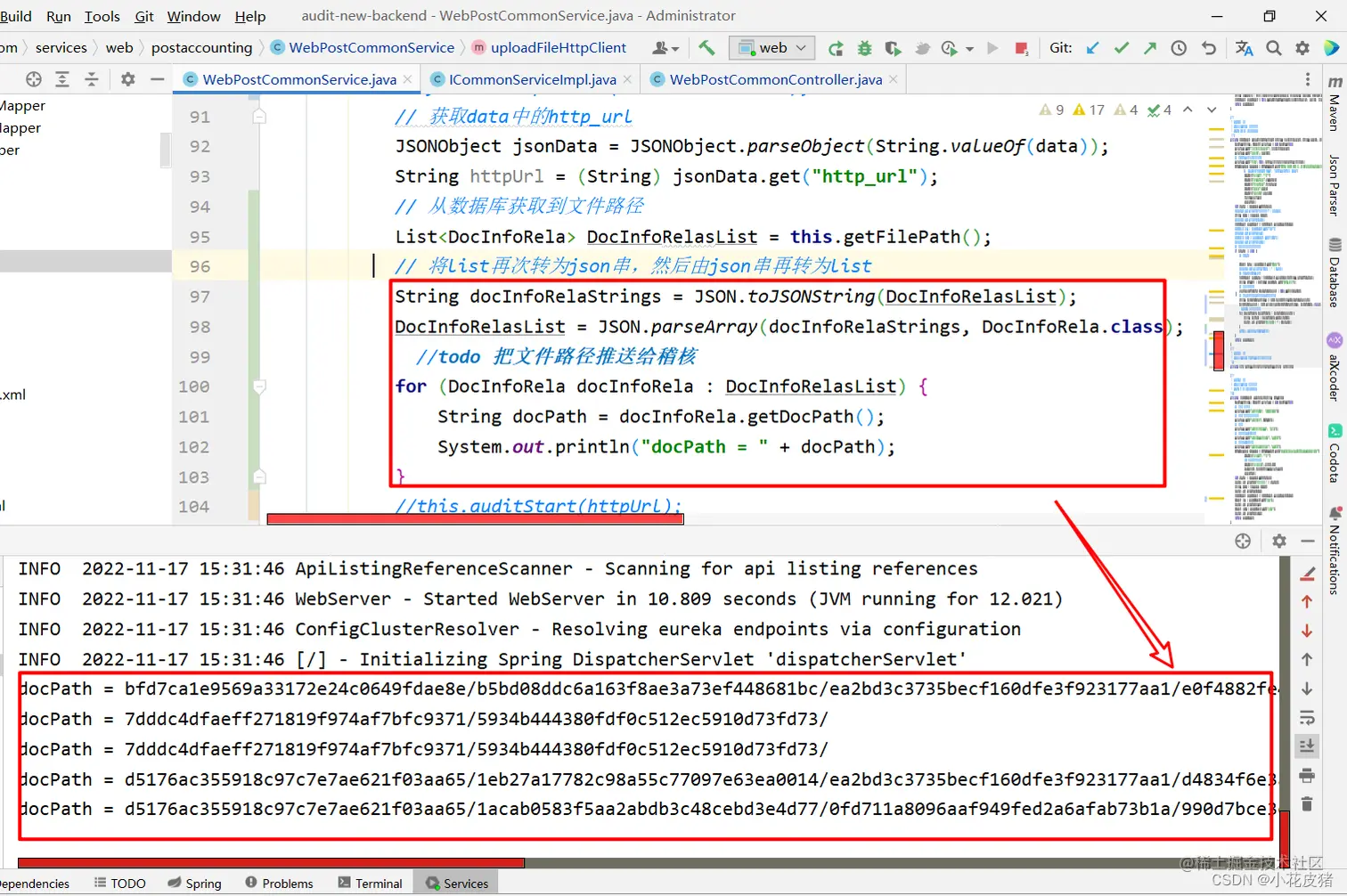This screenshot has width=1347, height=896.
Task: Open the translate icon in toolbar
Action: pos(1245,48)
